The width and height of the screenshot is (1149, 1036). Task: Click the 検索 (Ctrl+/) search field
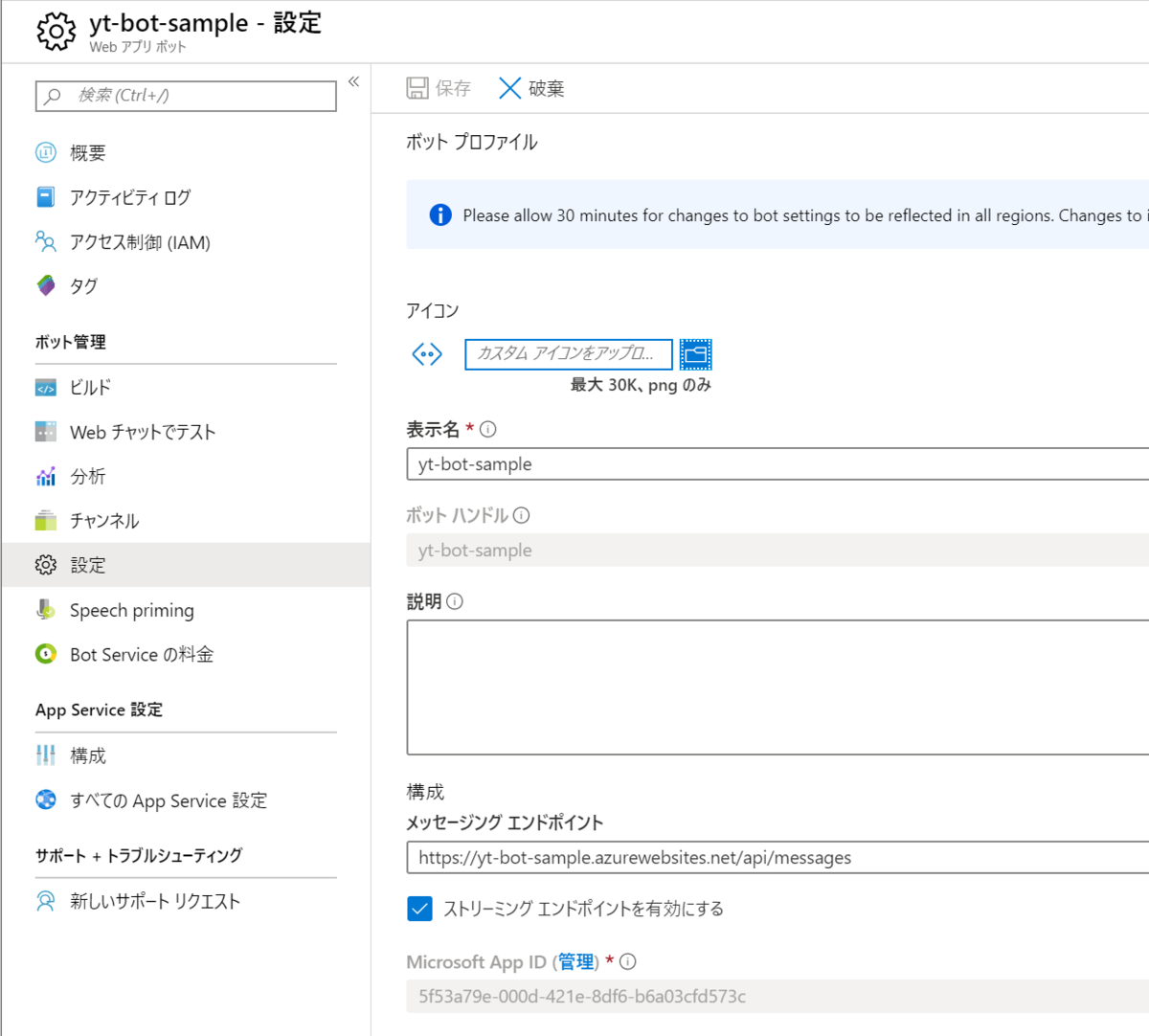(186, 96)
